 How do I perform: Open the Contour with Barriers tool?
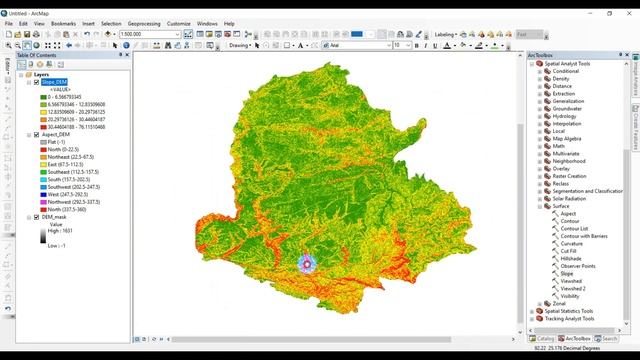[x=584, y=236]
